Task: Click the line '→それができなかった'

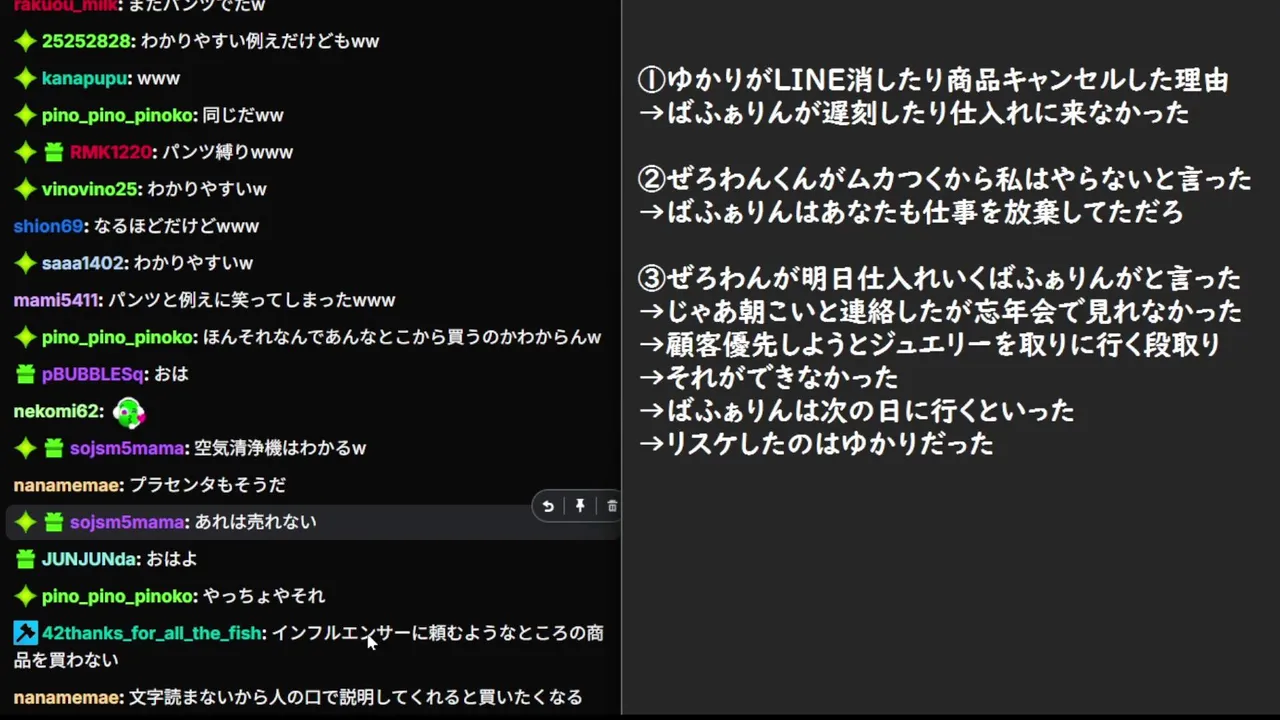Action: click(x=768, y=377)
